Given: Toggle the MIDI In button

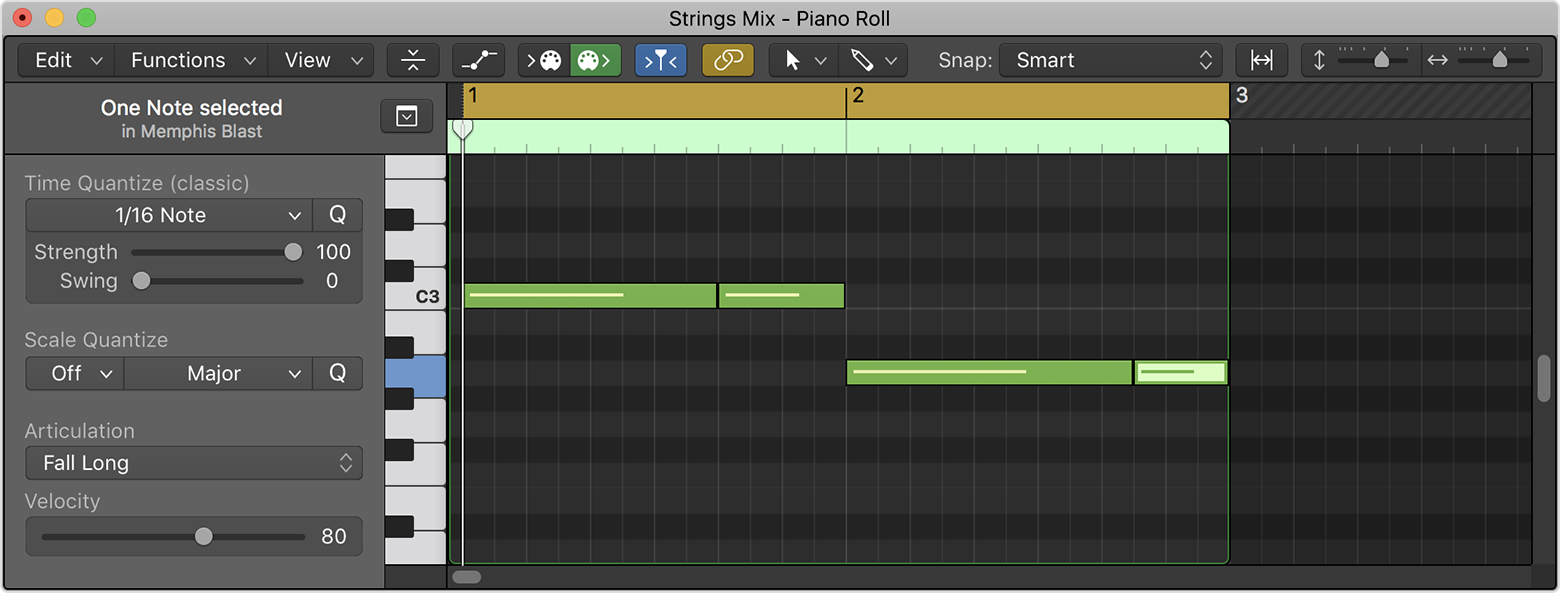Looking at the screenshot, I should (544, 60).
